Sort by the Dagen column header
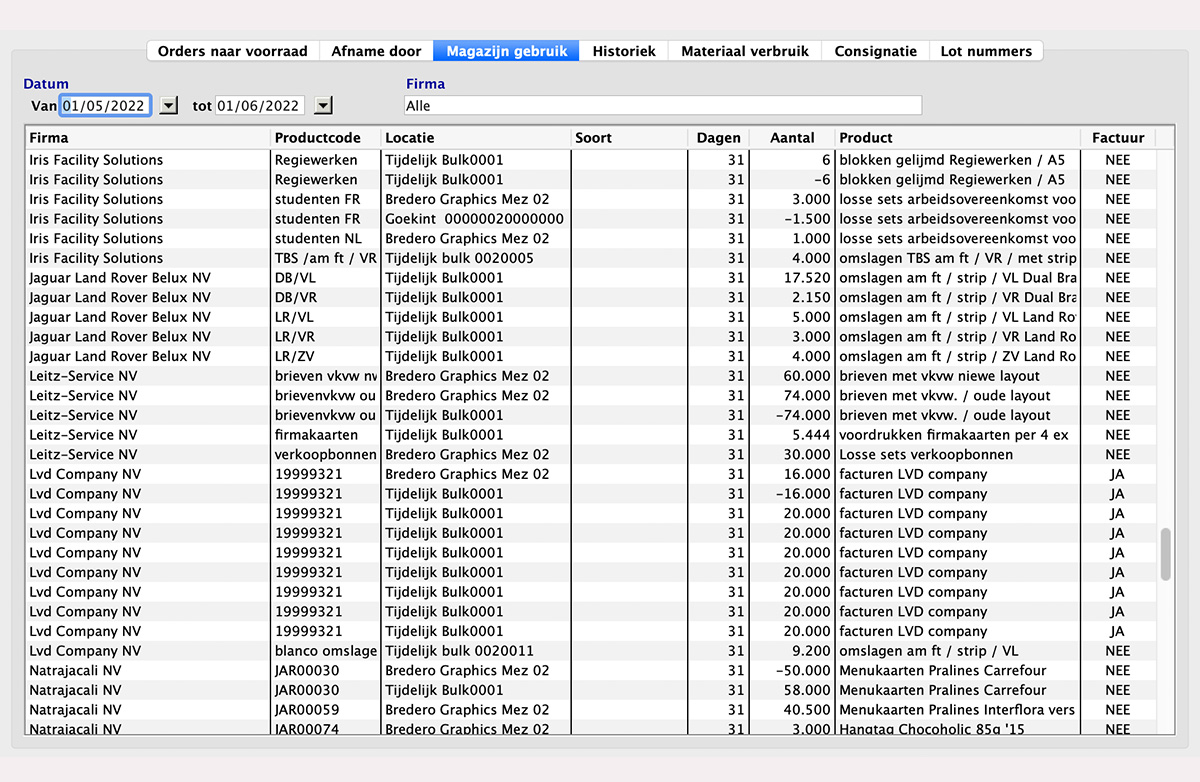This screenshot has width=1200, height=782. point(718,138)
